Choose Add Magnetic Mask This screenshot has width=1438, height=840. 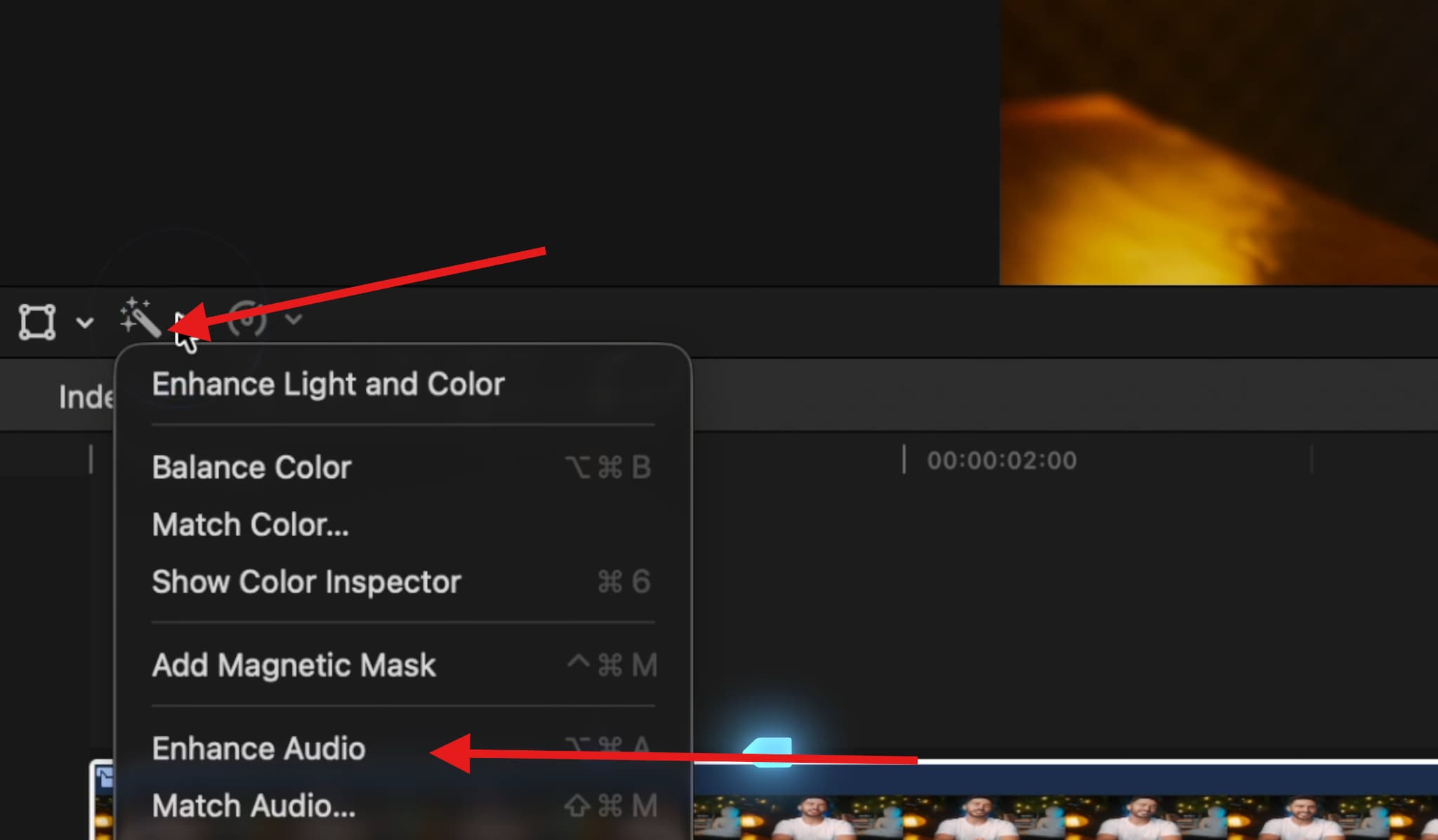pos(294,665)
